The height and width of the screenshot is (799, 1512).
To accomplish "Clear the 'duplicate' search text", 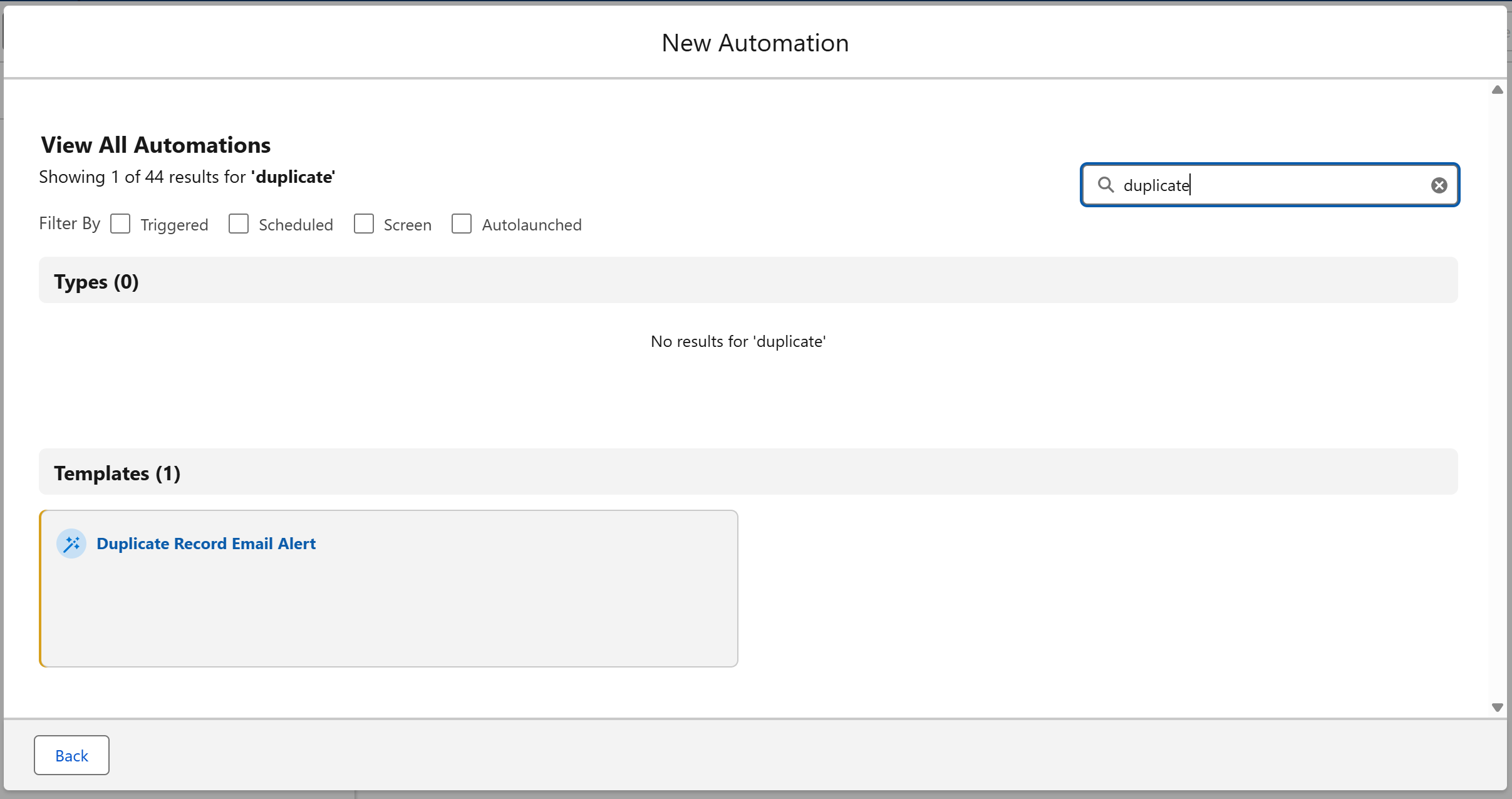I will click(x=1439, y=185).
